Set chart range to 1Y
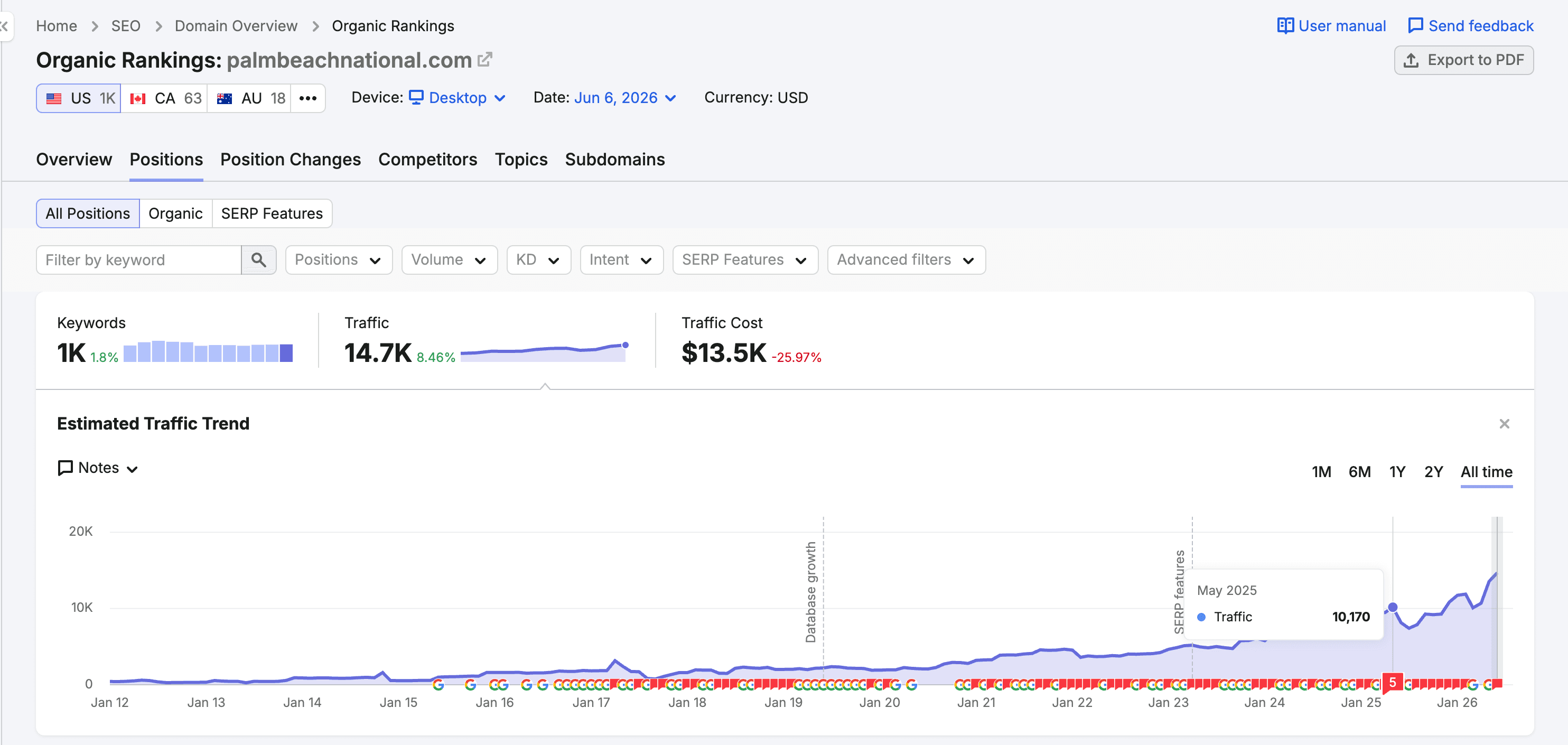Image resolution: width=1568 pixels, height=745 pixels. 1397,472
